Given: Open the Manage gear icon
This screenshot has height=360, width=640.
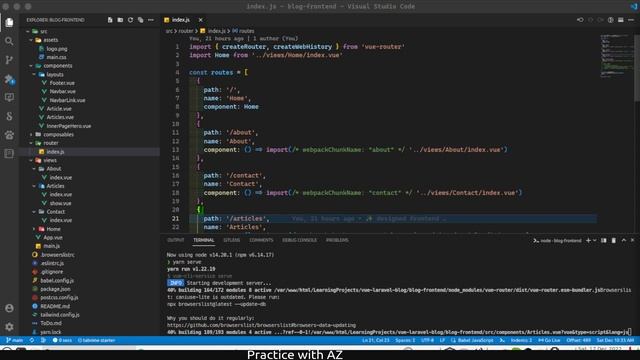Looking at the screenshot, I should [9, 327].
